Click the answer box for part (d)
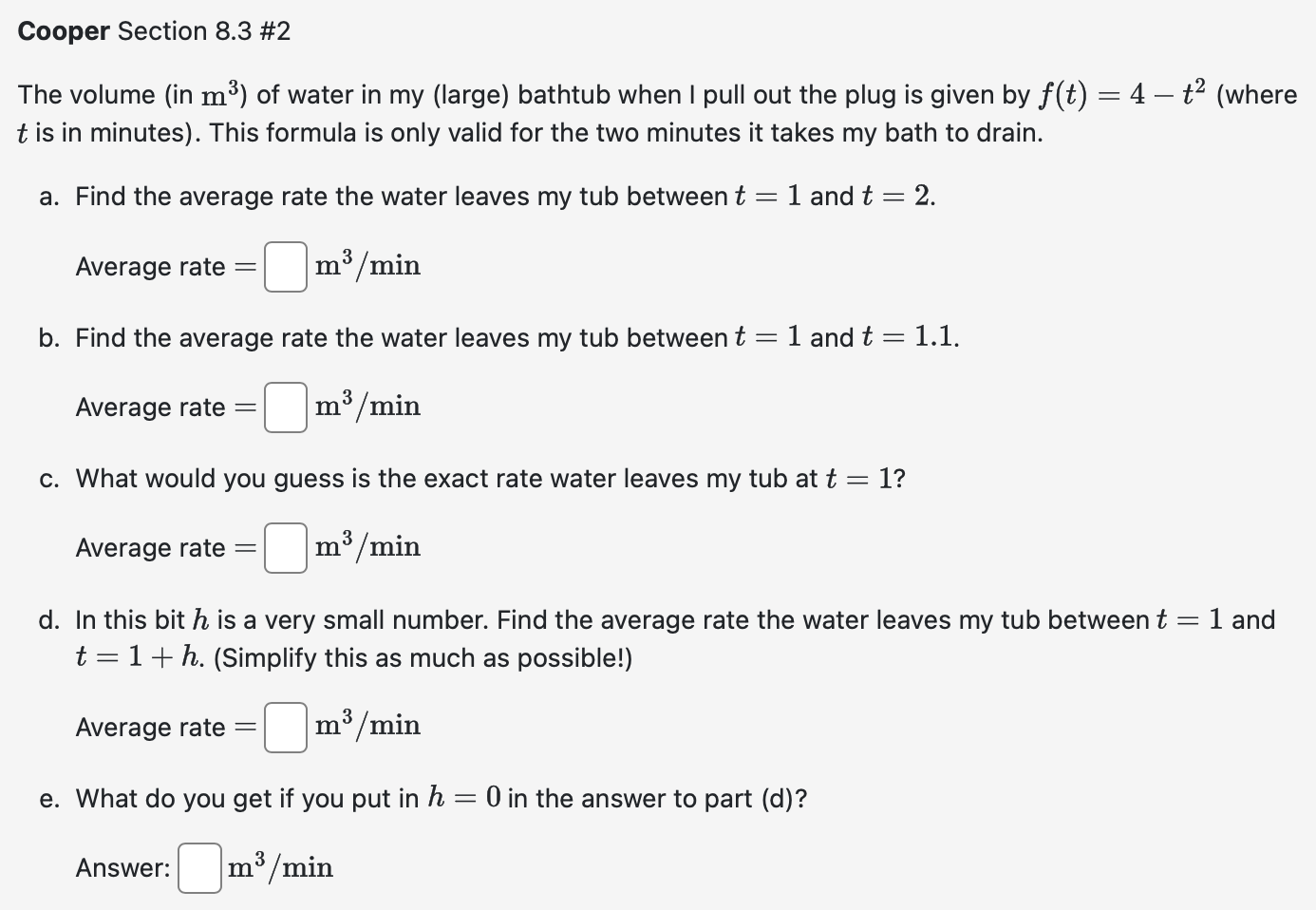The image size is (1316, 910). click(x=284, y=726)
